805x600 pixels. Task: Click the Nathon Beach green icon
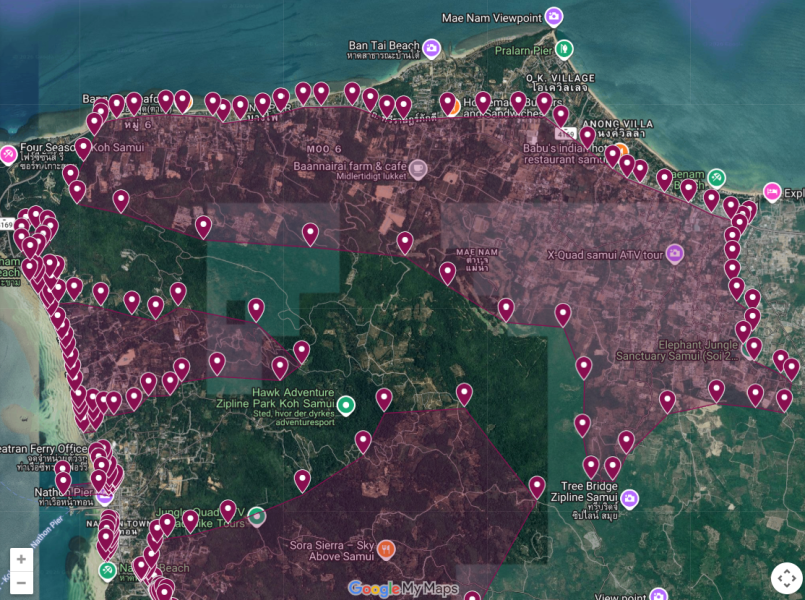107,571
